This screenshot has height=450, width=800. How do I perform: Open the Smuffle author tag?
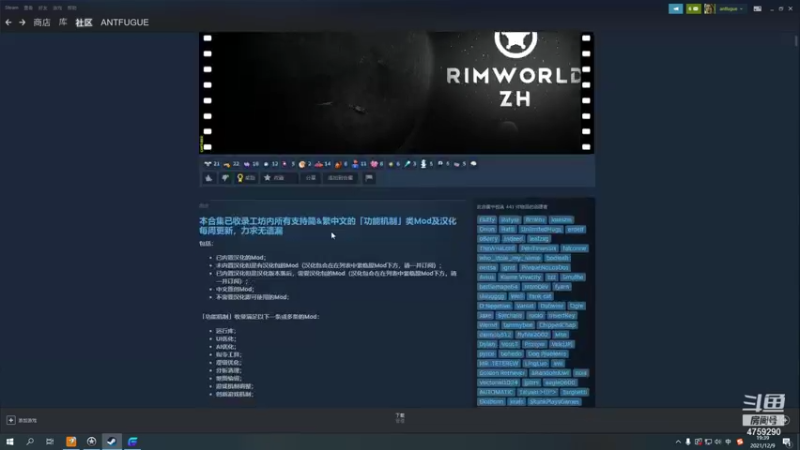[x=572, y=278]
